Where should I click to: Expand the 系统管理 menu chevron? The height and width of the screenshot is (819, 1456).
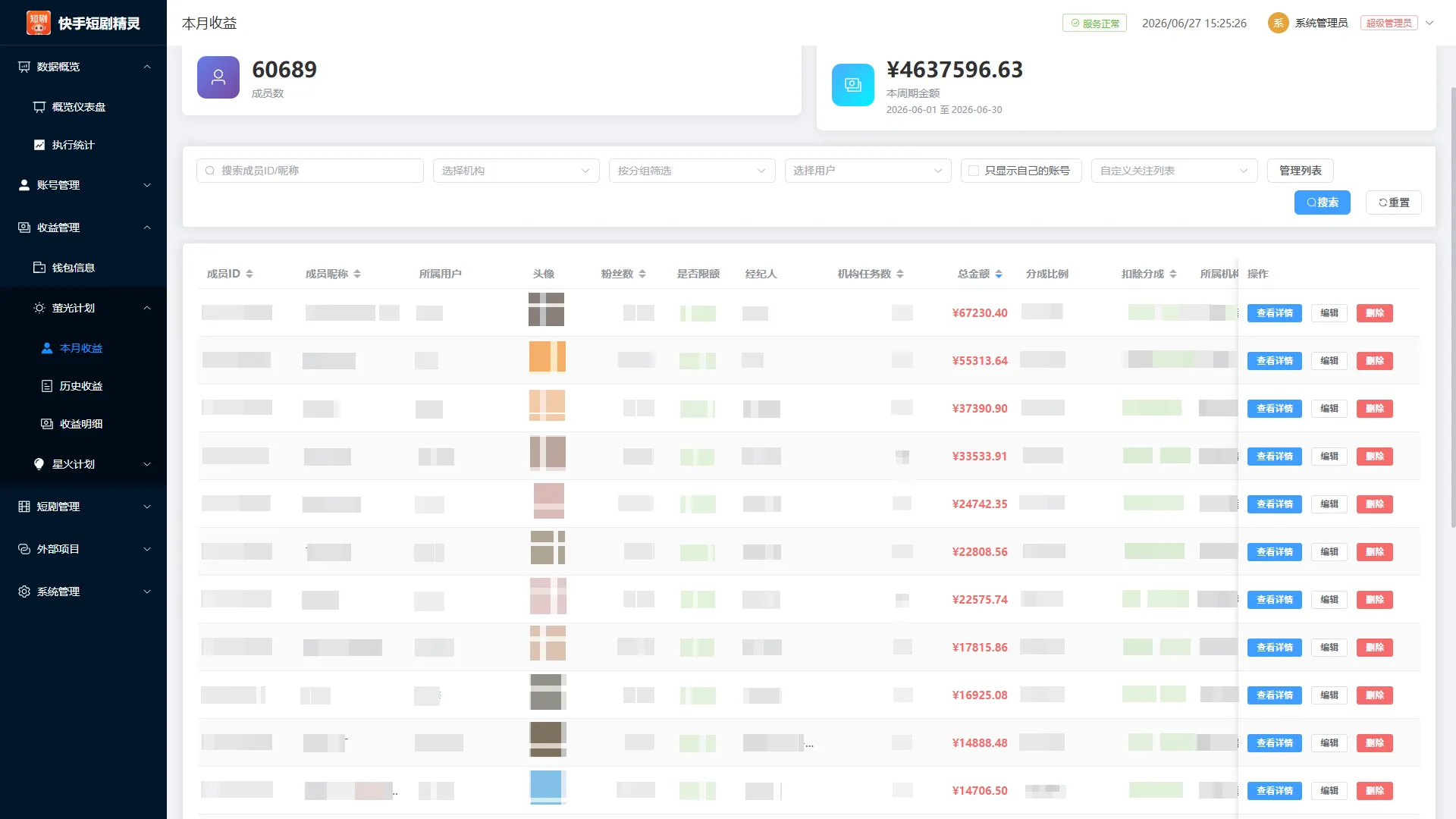[x=147, y=591]
